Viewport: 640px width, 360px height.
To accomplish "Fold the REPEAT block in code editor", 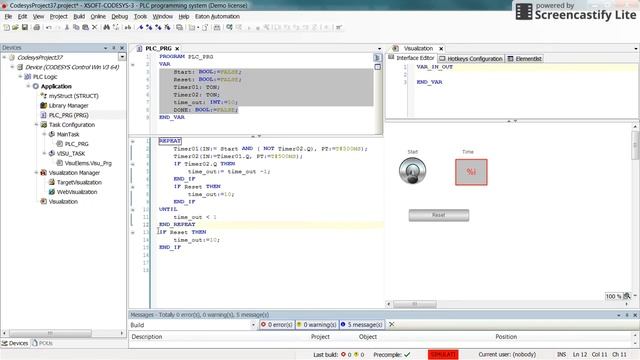I will pyautogui.click(x=133, y=141).
